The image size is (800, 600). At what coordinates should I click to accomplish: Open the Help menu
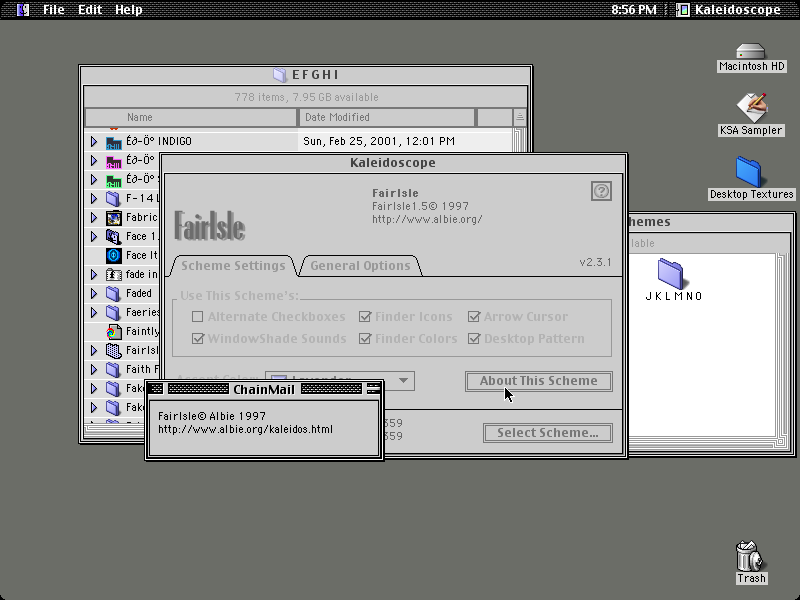pyautogui.click(x=129, y=10)
